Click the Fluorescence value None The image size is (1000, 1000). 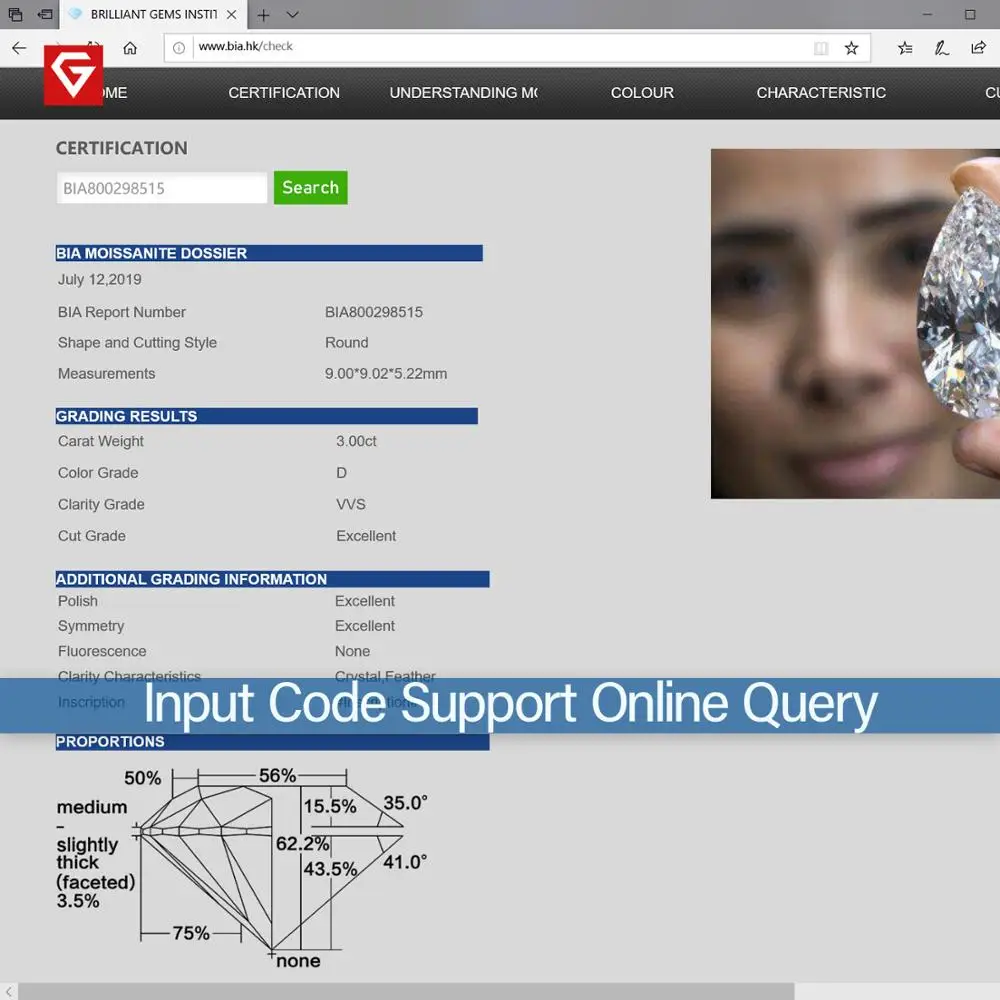coord(352,651)
